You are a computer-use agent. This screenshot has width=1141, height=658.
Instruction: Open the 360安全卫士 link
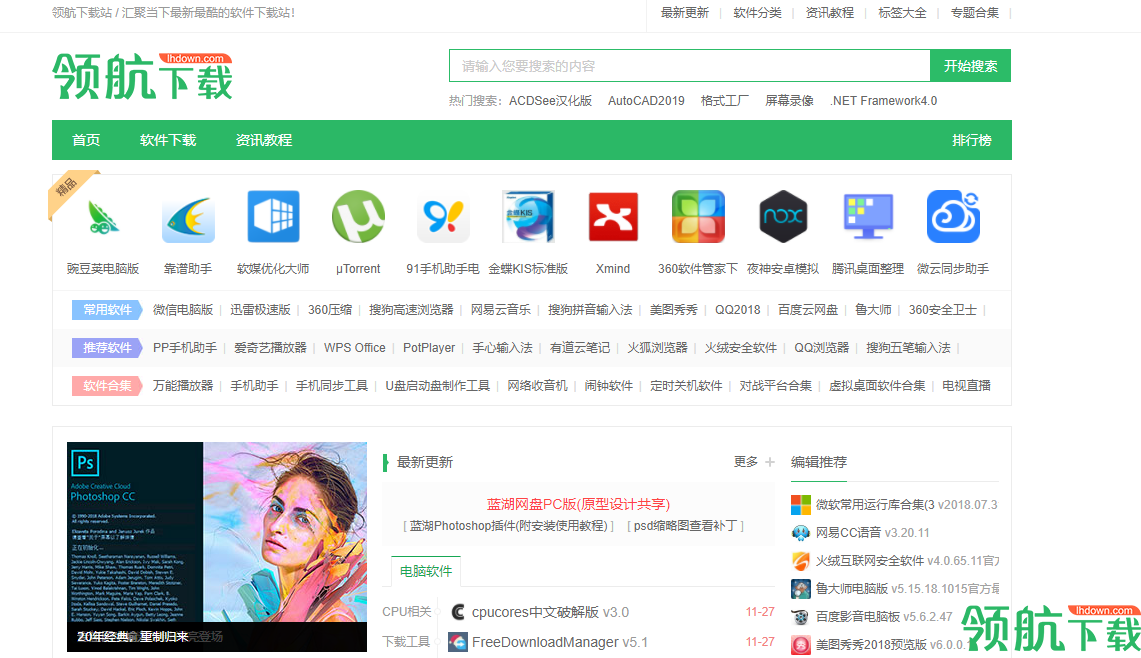(942, 309)
